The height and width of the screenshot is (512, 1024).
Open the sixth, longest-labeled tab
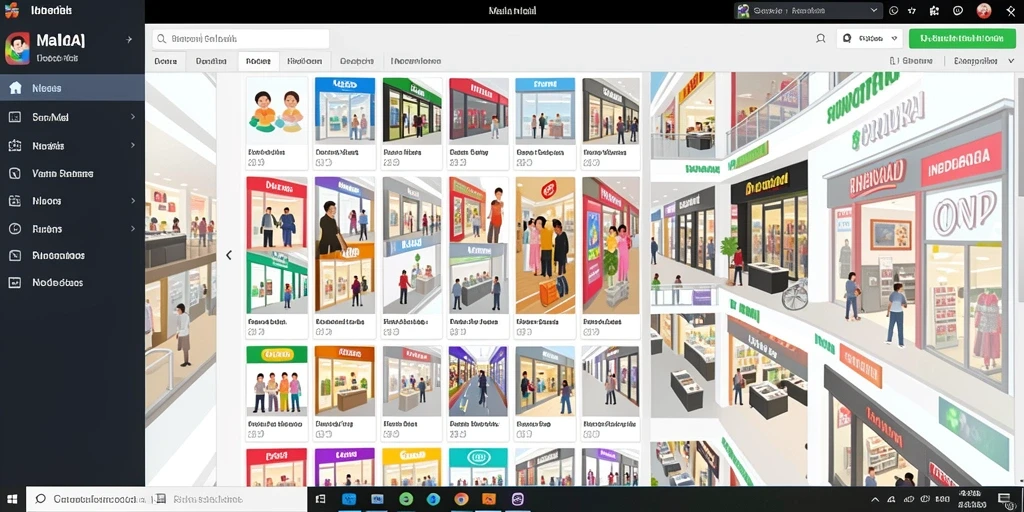[x=416, y=61]
